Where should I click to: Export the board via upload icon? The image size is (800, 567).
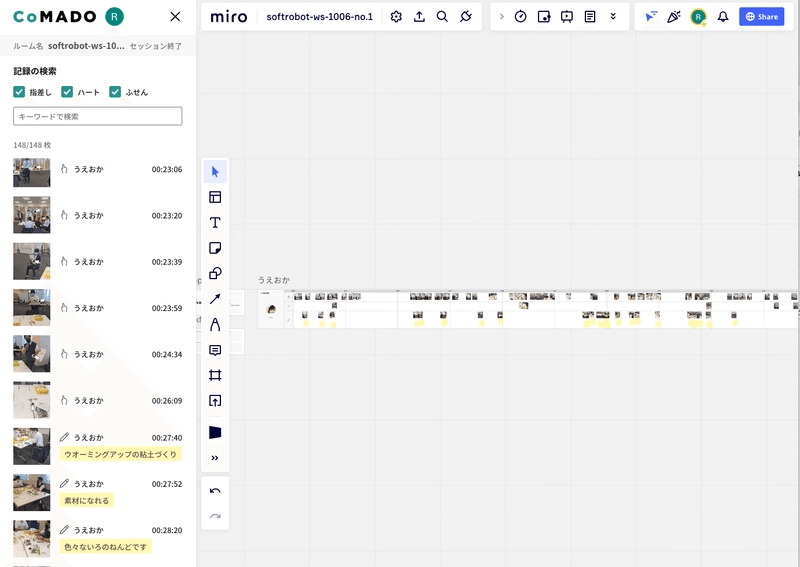419,17
